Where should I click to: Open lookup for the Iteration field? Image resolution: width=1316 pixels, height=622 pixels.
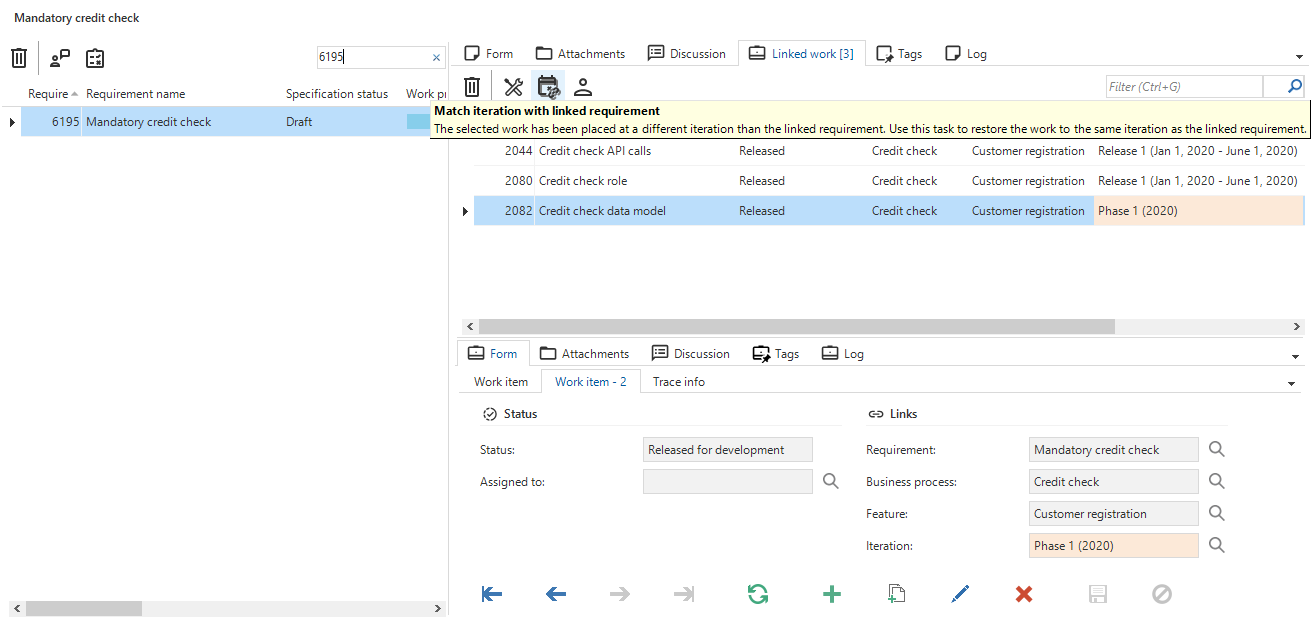1216,546
